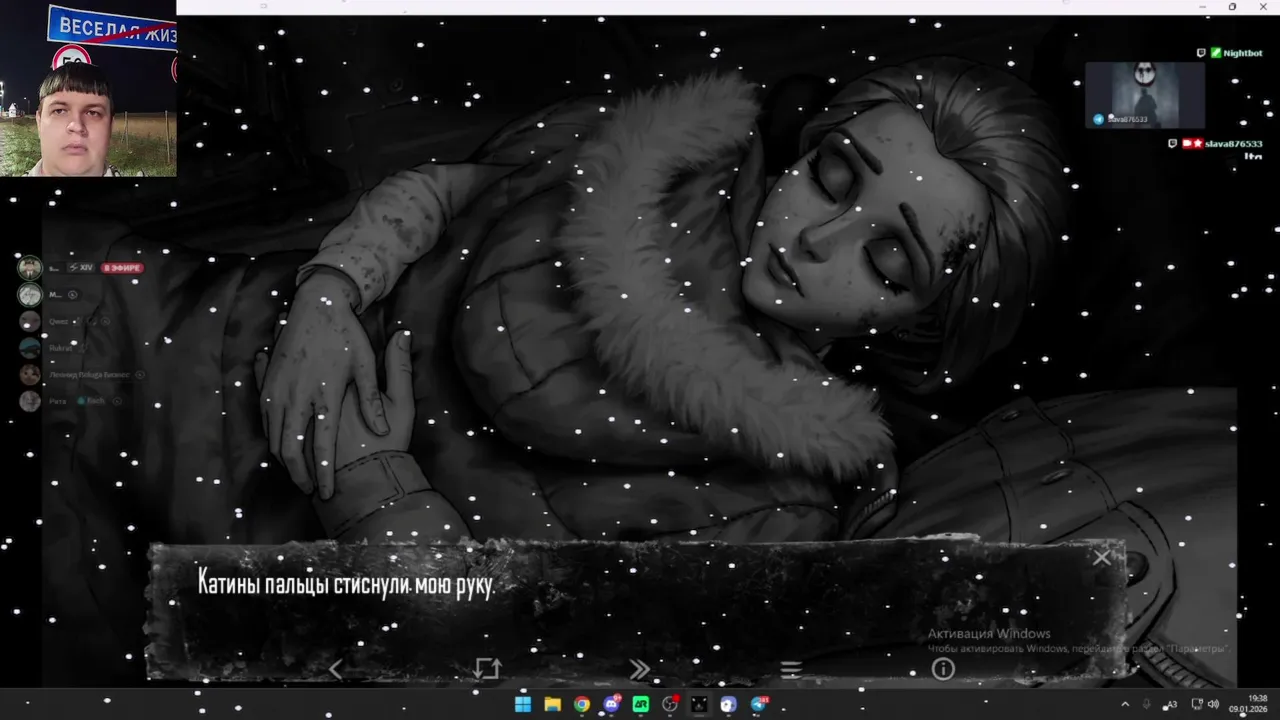Open File Explorer from taskbar

point(552,704)
